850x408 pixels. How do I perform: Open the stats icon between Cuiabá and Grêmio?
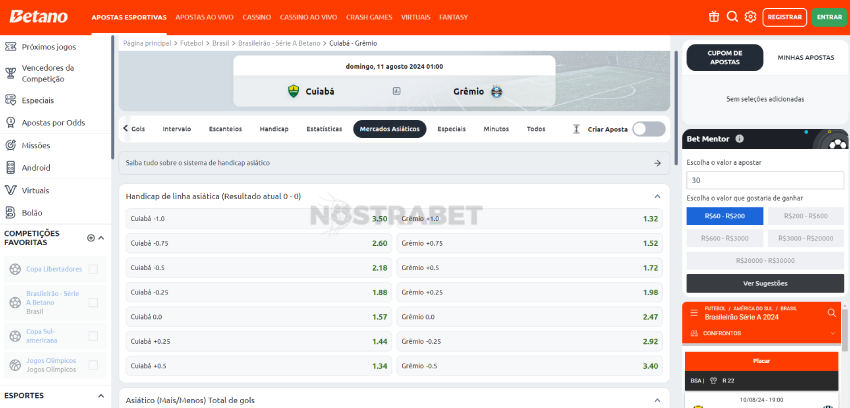[396, 91]
